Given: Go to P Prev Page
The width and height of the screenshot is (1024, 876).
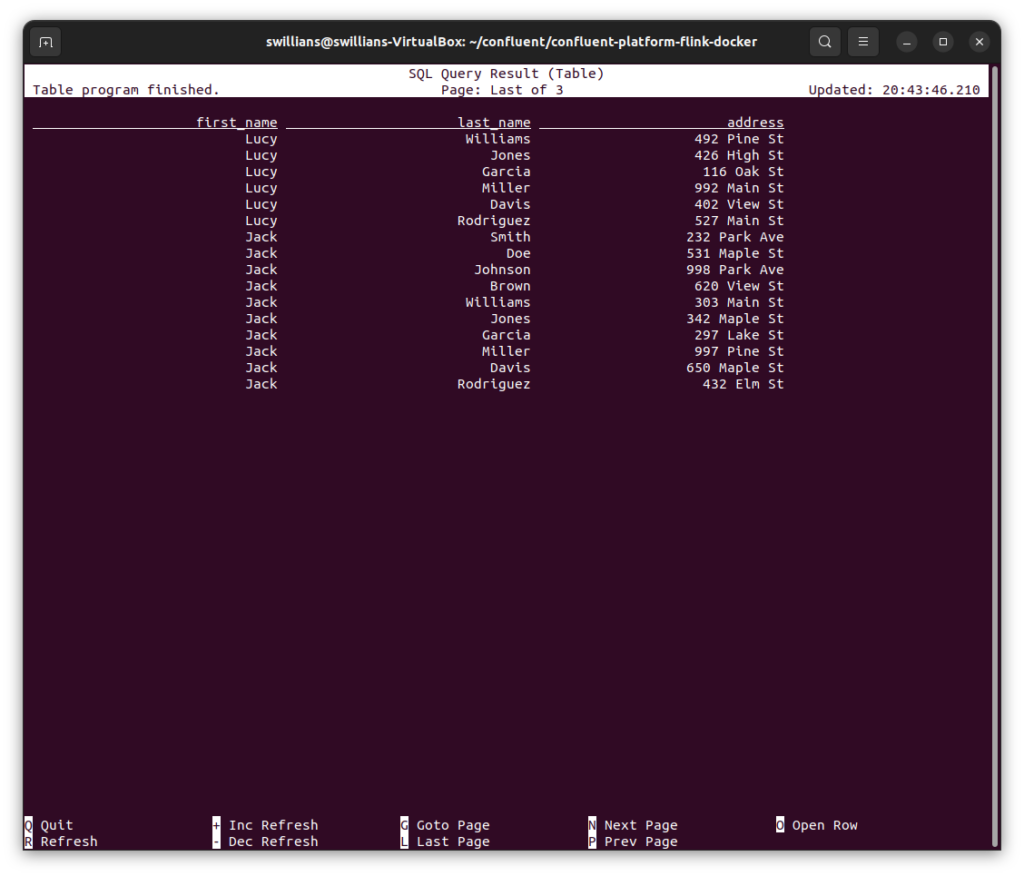Looking at the screenshot, I should 634,841.
